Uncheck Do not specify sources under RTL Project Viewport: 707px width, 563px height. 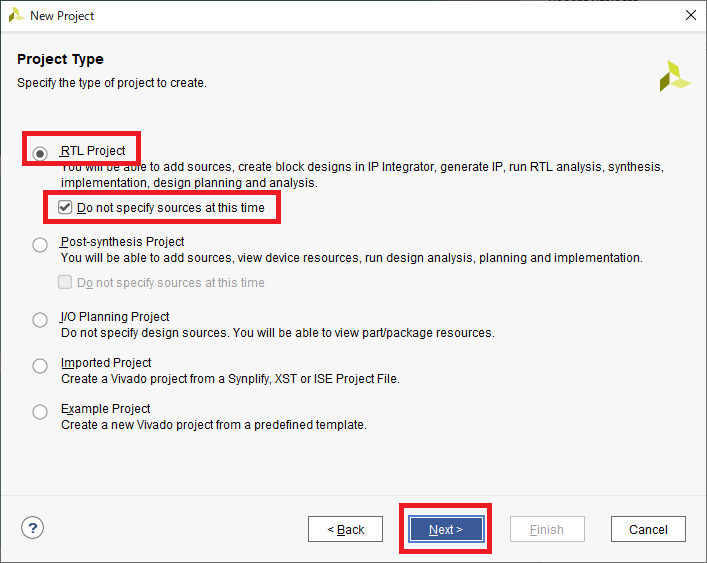coord(66,207)
